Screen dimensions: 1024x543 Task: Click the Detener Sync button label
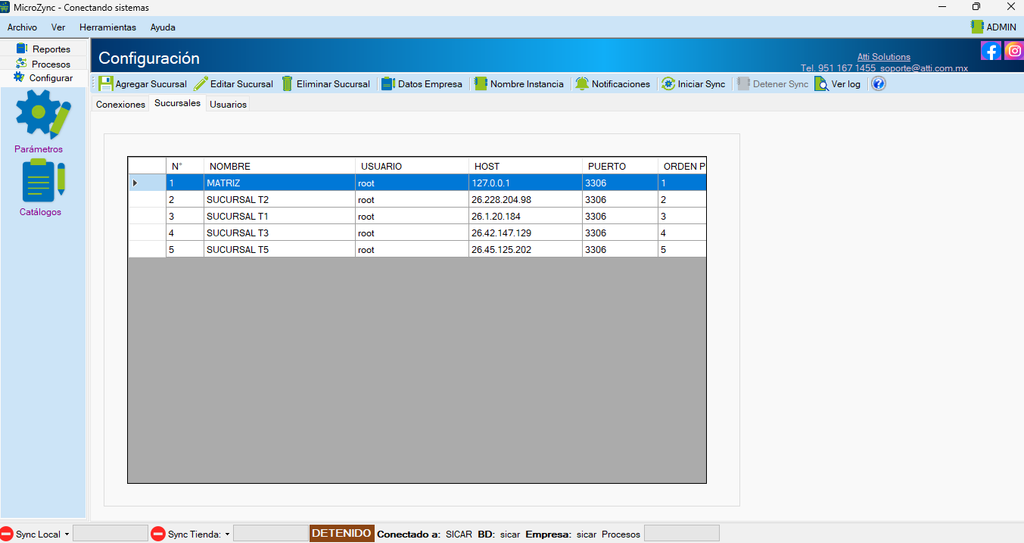(780, 84)
